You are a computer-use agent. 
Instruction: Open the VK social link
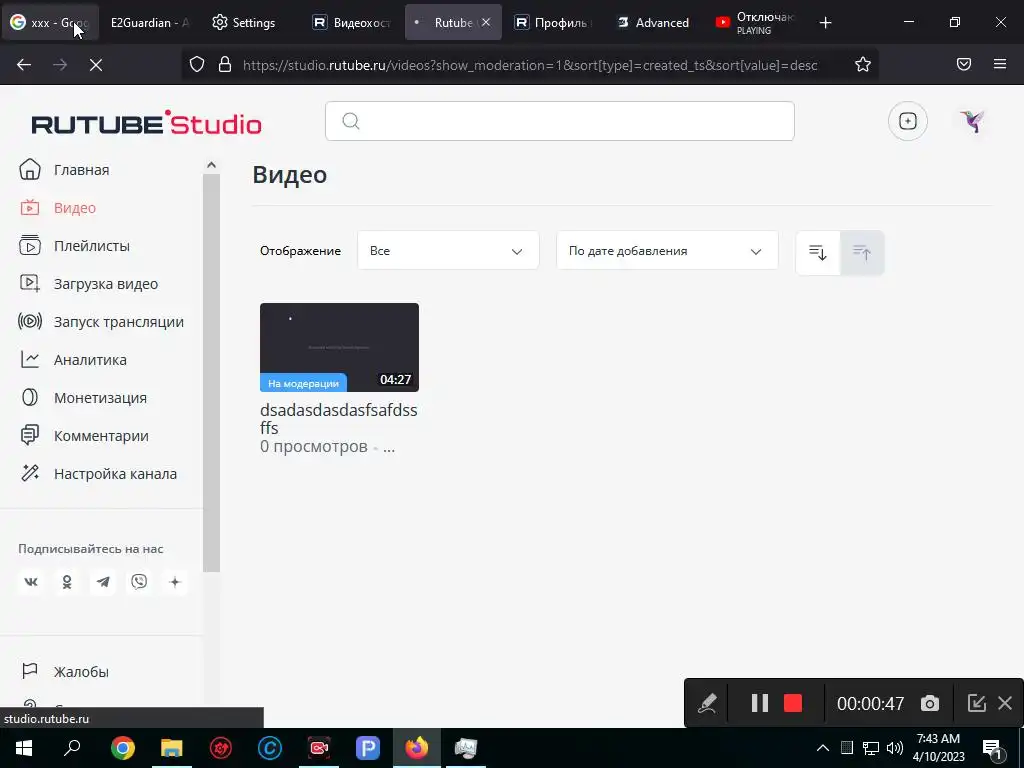pyautogui.click(x=31, y=582)
